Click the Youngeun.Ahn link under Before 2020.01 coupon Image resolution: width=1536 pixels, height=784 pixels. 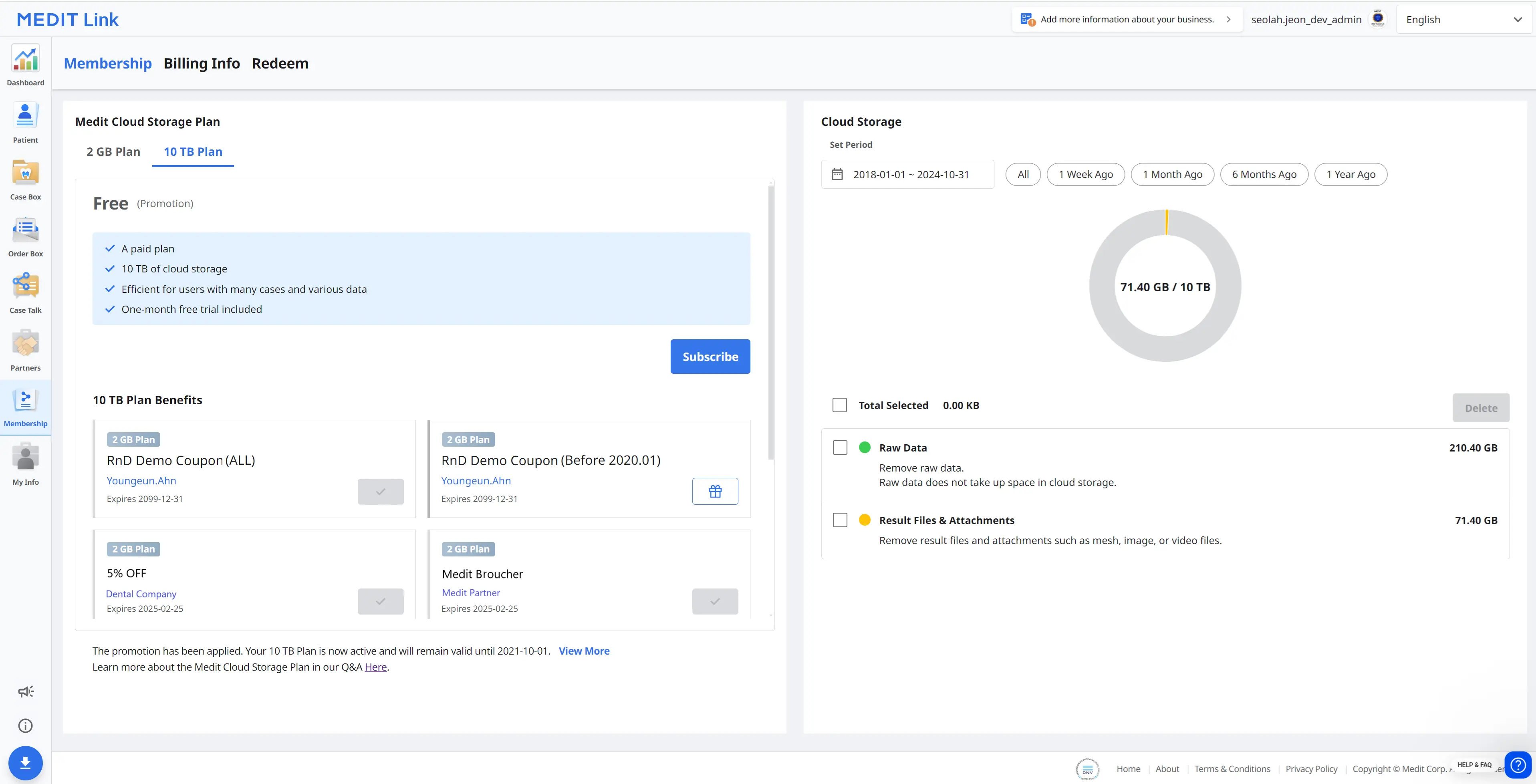(x=476, y=480)
